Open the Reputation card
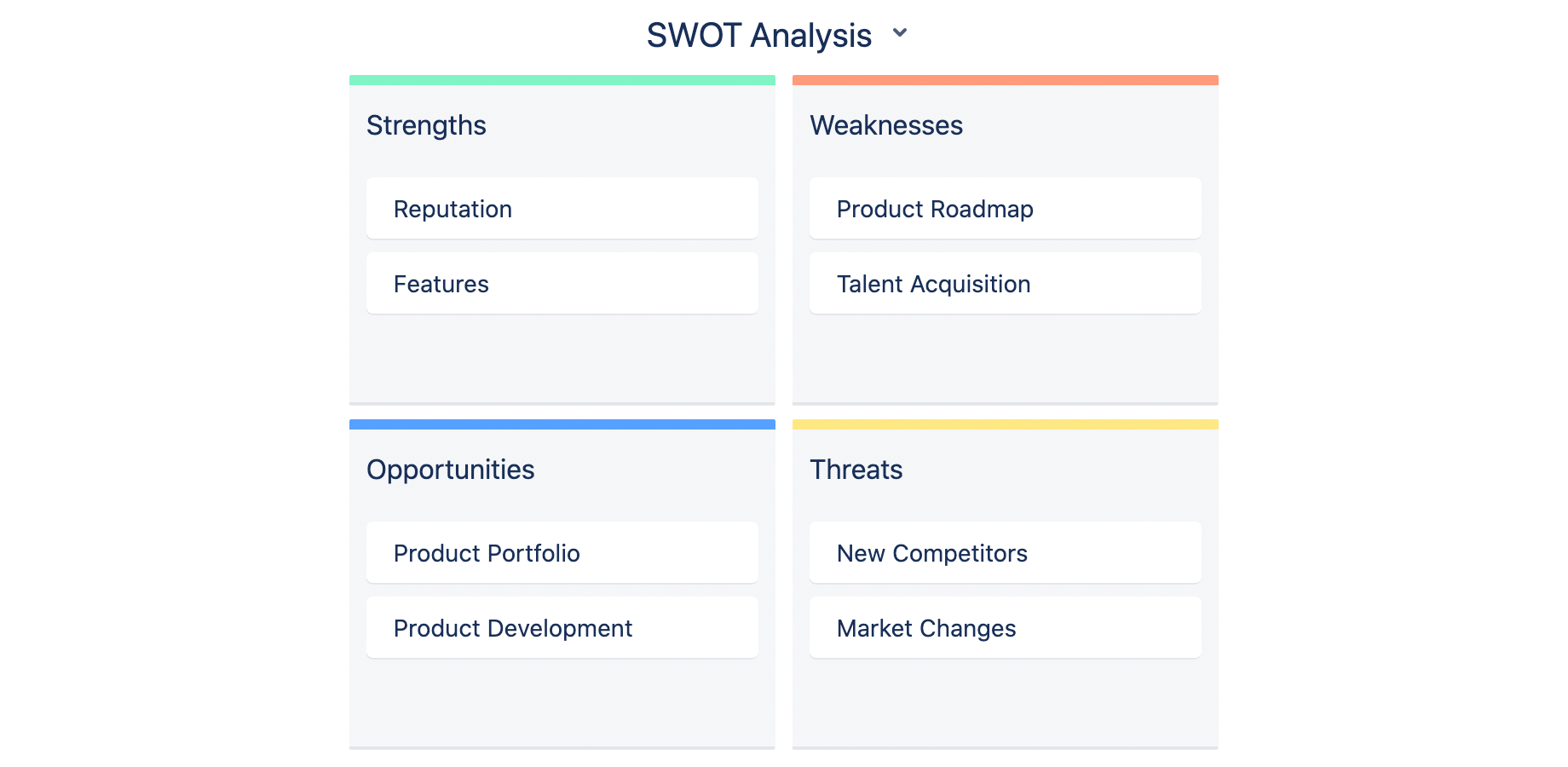Screen dimensions: 1568x767 tap(562, 208)
